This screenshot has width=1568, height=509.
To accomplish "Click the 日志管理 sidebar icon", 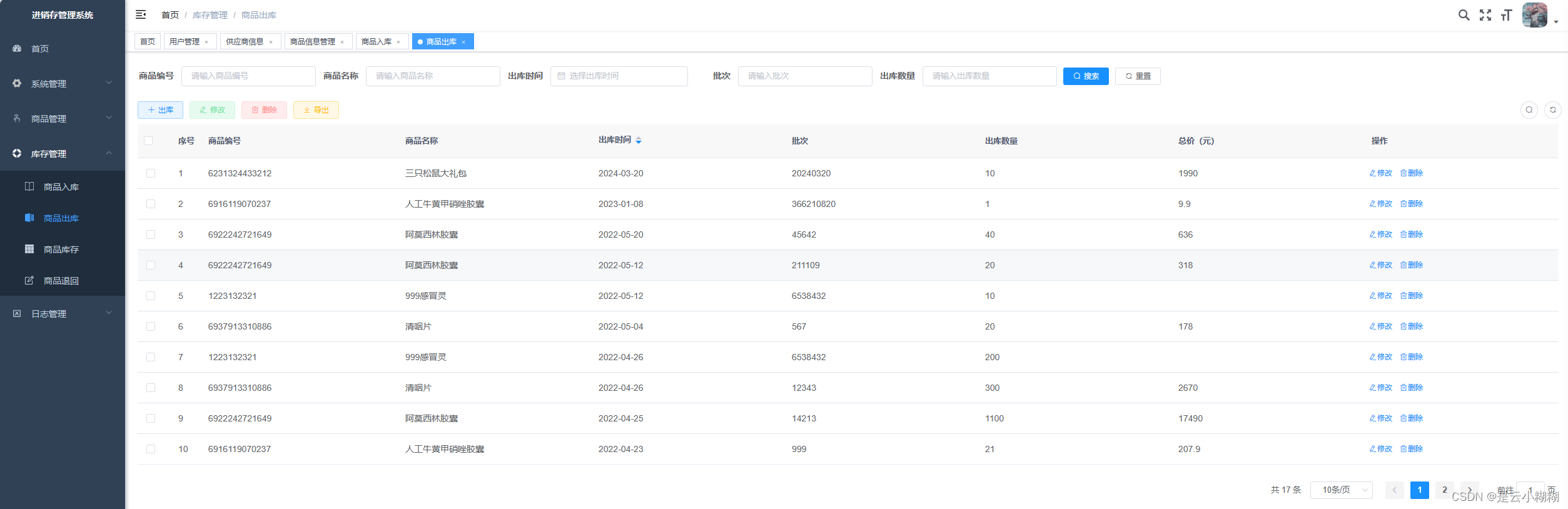I will (17, 313).
